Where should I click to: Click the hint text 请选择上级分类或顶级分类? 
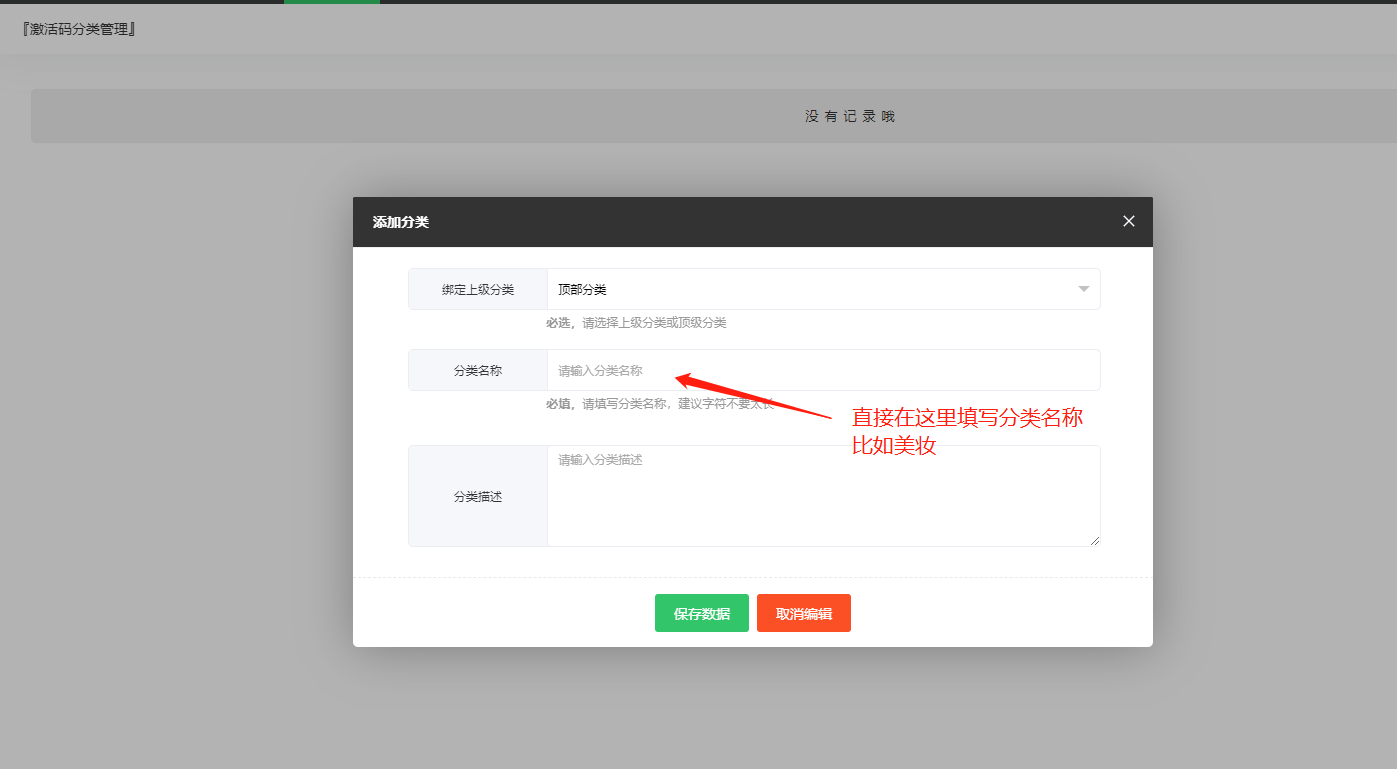tap(654, 323)
